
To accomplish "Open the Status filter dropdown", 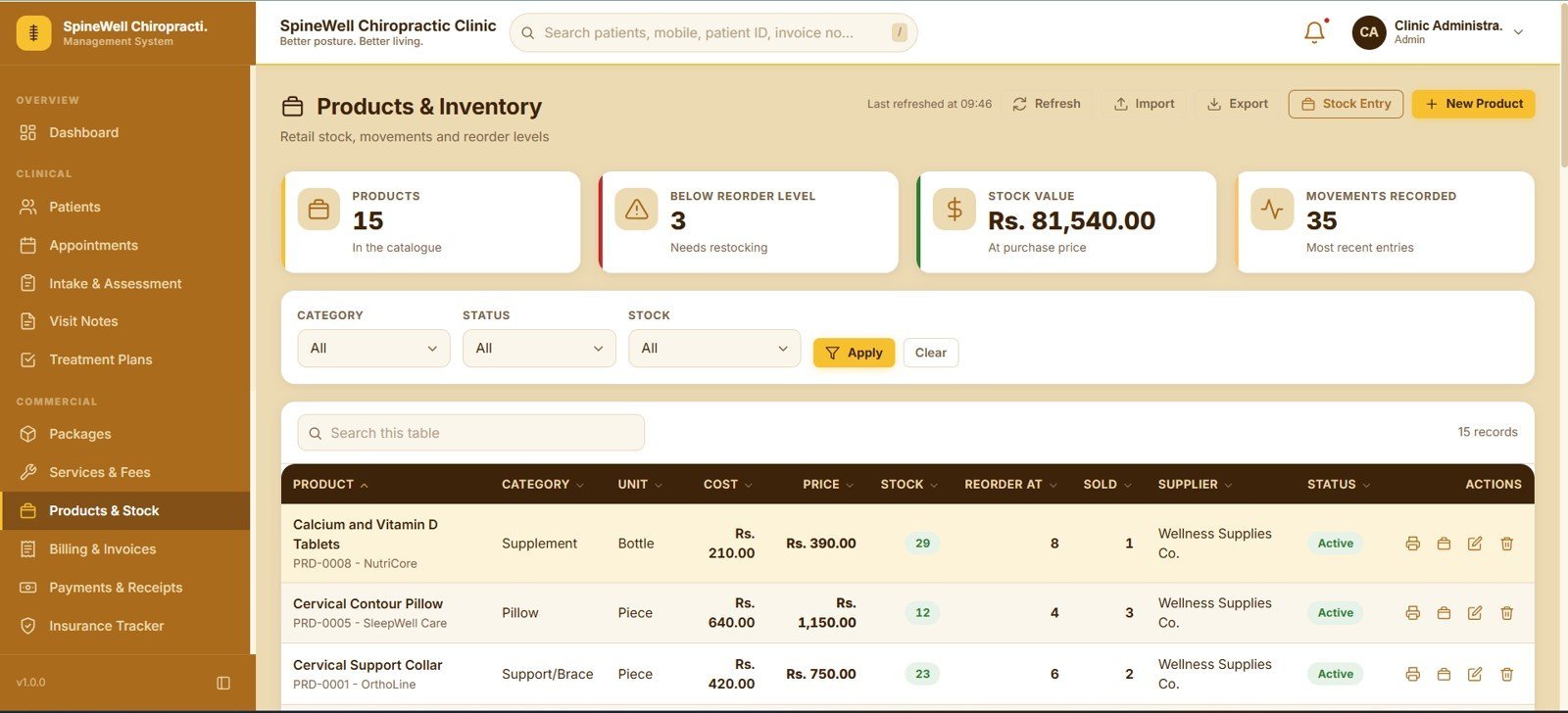I will [x=539, y=349].
